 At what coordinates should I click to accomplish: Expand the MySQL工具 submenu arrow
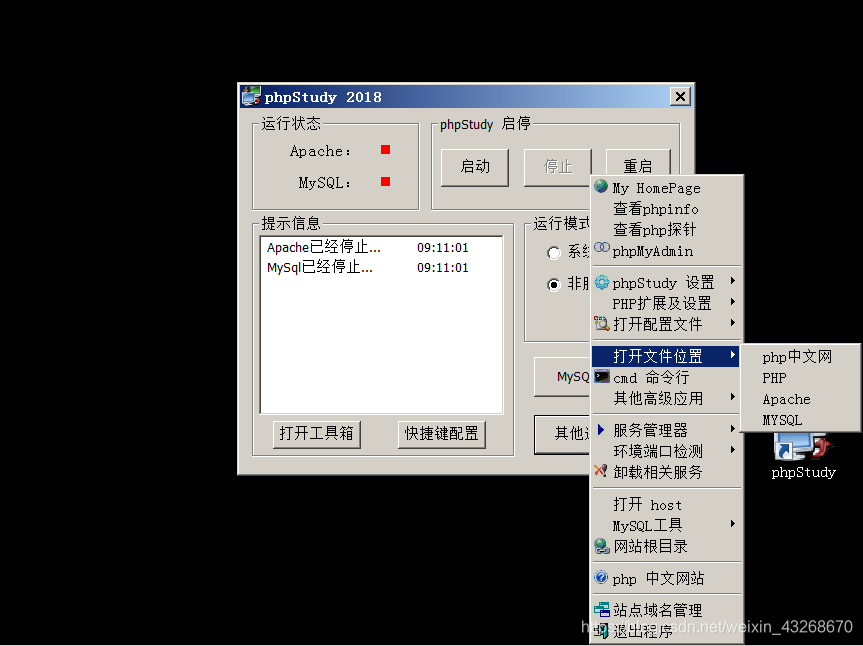click(x=733, y=524)
